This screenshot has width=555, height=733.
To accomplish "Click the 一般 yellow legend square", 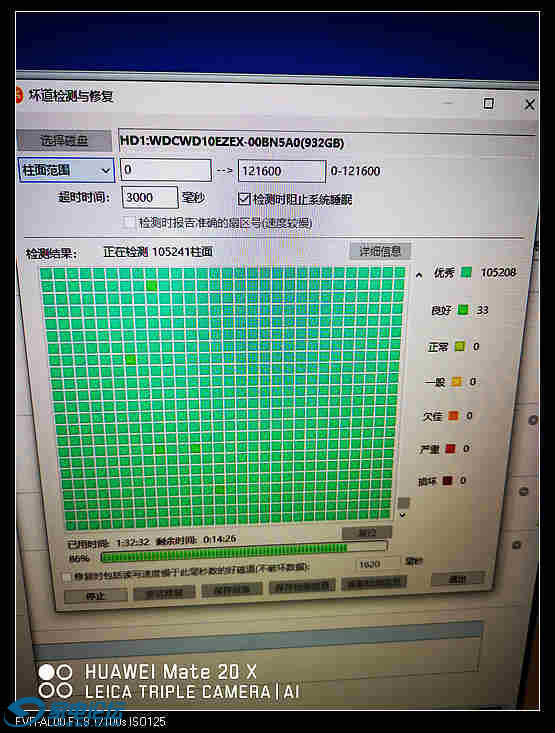I will pos(456,381).
